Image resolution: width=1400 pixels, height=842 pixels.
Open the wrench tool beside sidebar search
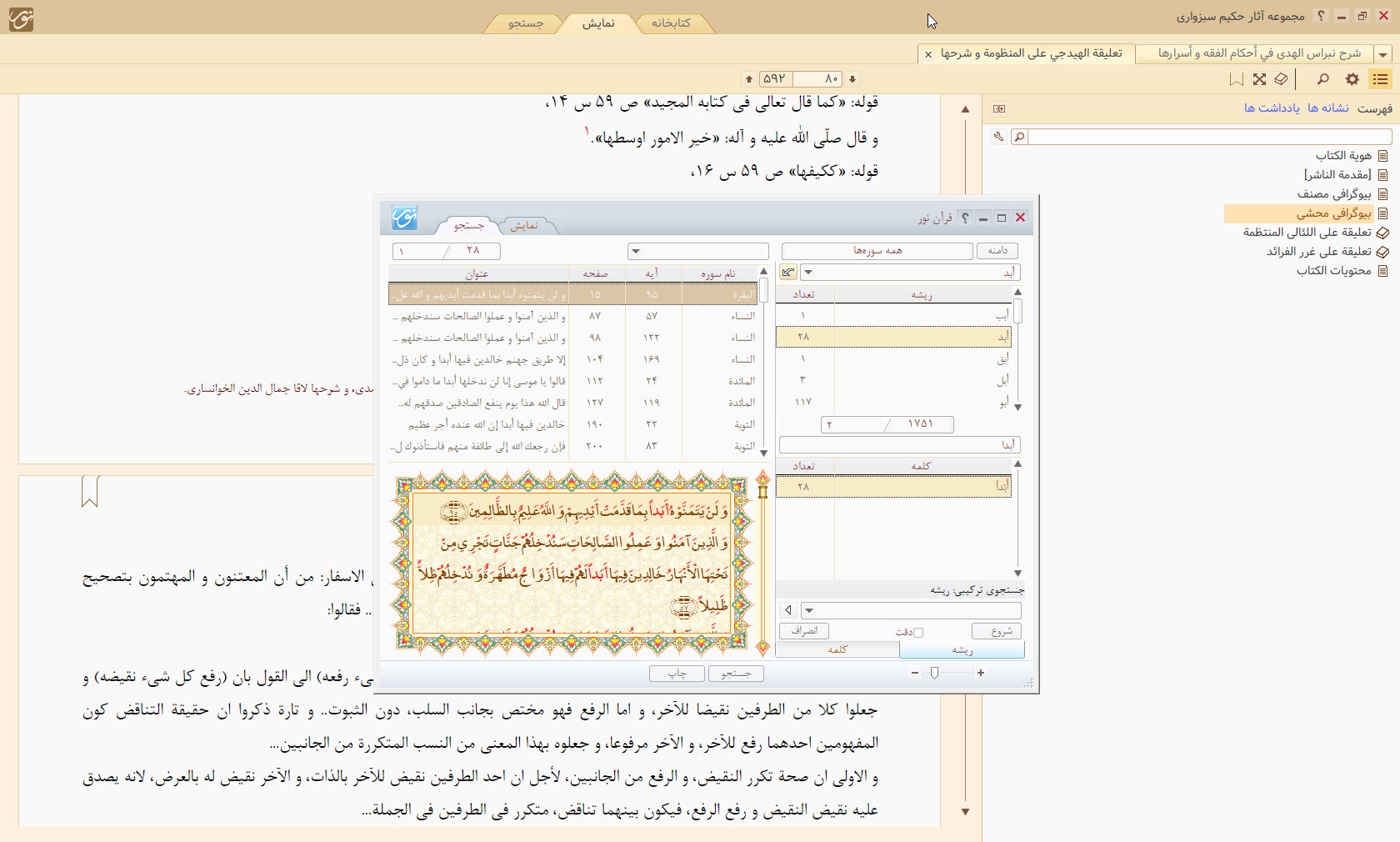pos(998,136)
